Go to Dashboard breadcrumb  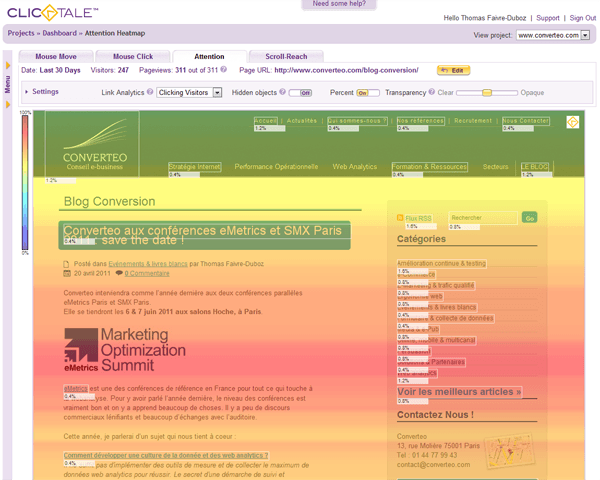click(x=60, y=33)
